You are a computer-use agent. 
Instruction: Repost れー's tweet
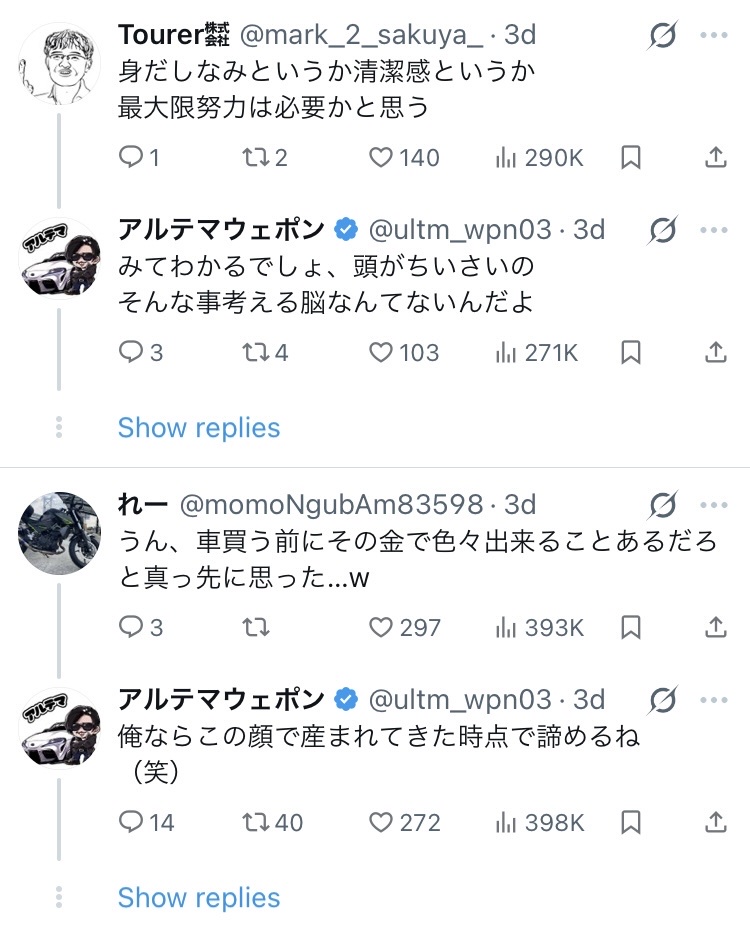point(258,627)
